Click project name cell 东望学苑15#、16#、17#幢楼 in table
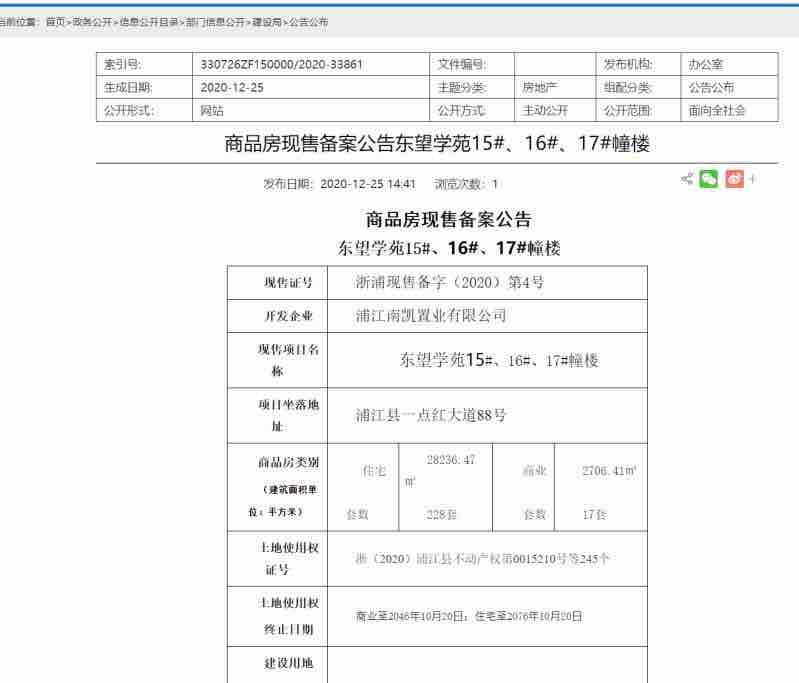Viewport: 799px width, 683px height. 499,360
